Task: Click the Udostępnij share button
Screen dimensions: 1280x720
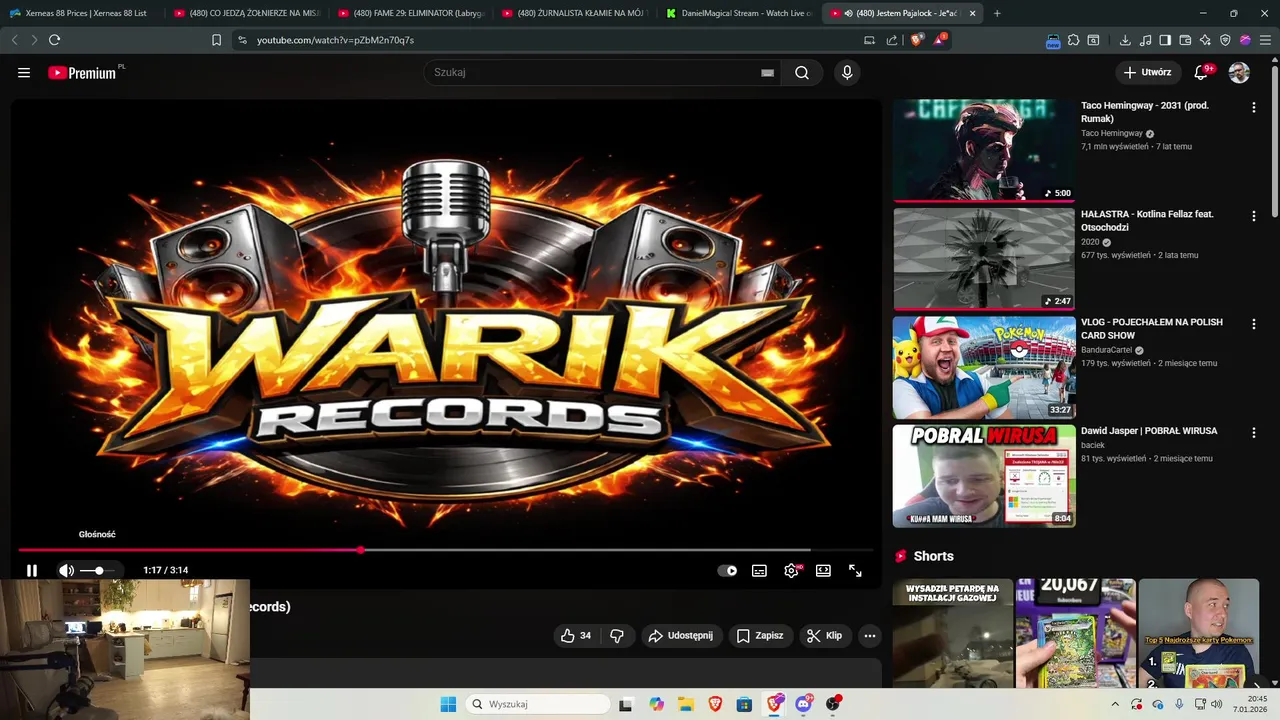Action: pyautogui.click(x=680, y=635)
